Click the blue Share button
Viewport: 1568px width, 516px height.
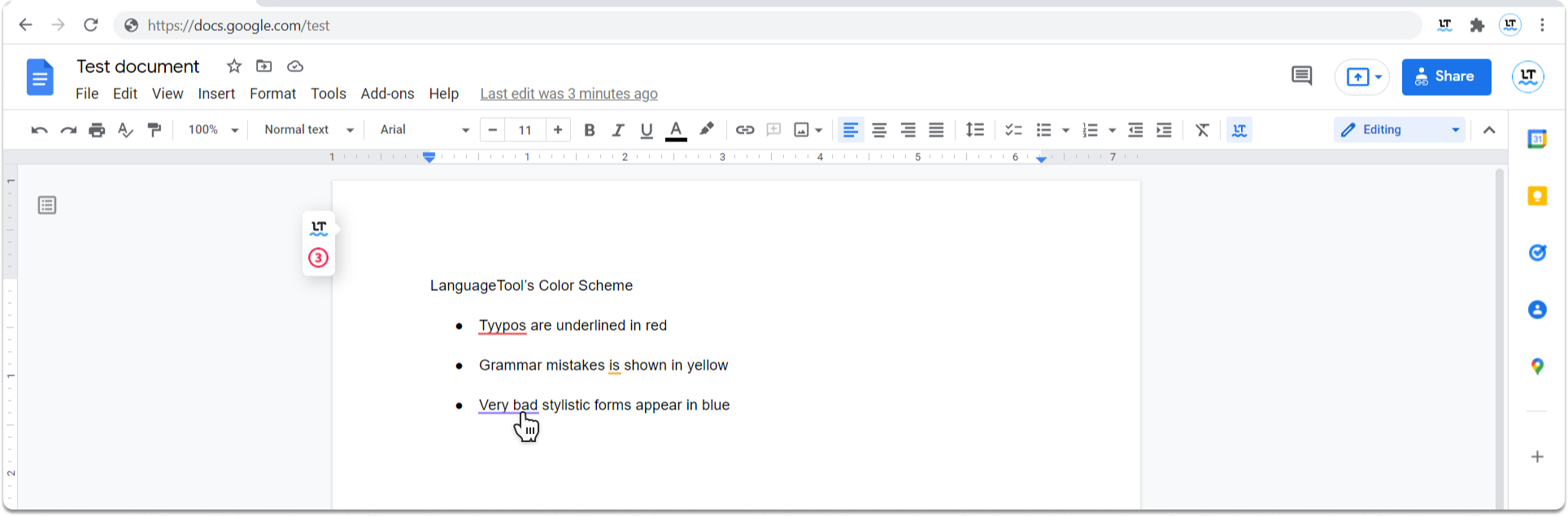[1447, 77]
